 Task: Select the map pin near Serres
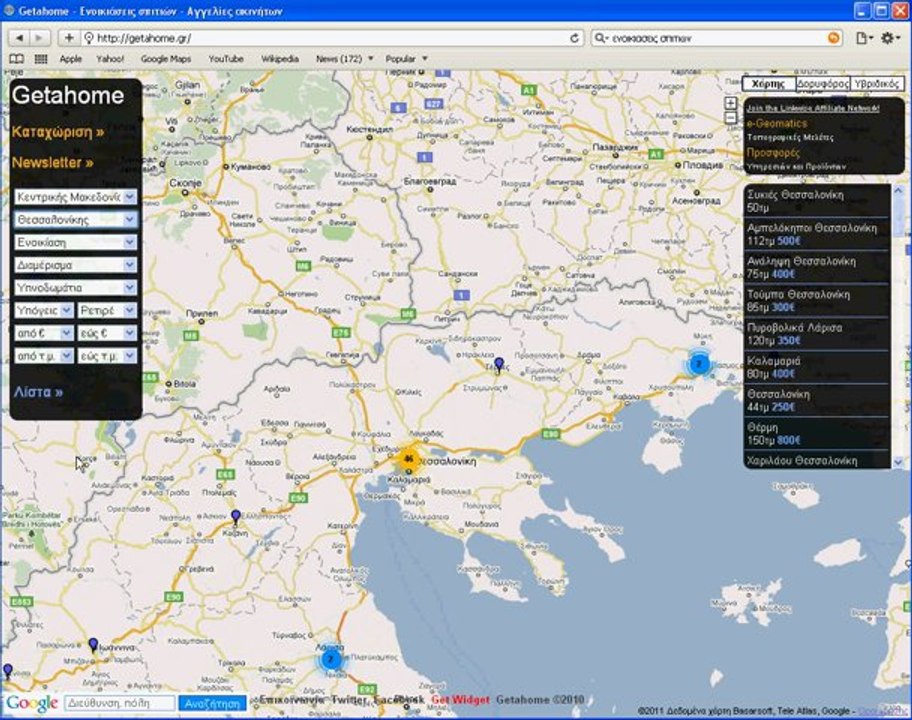tap(498, 365)
